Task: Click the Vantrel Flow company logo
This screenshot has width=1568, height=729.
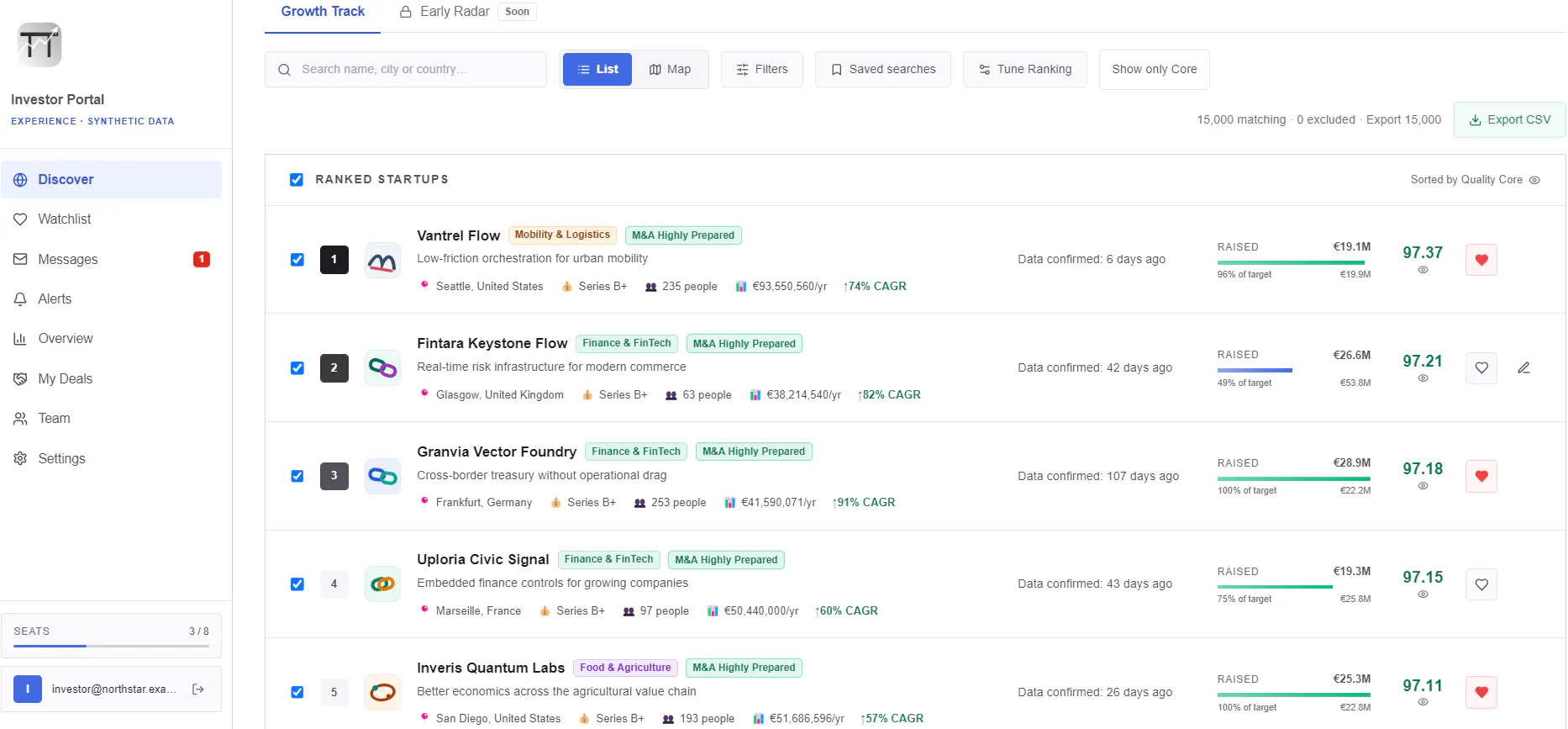Action: pyautogui.click(x=382, y=260)
